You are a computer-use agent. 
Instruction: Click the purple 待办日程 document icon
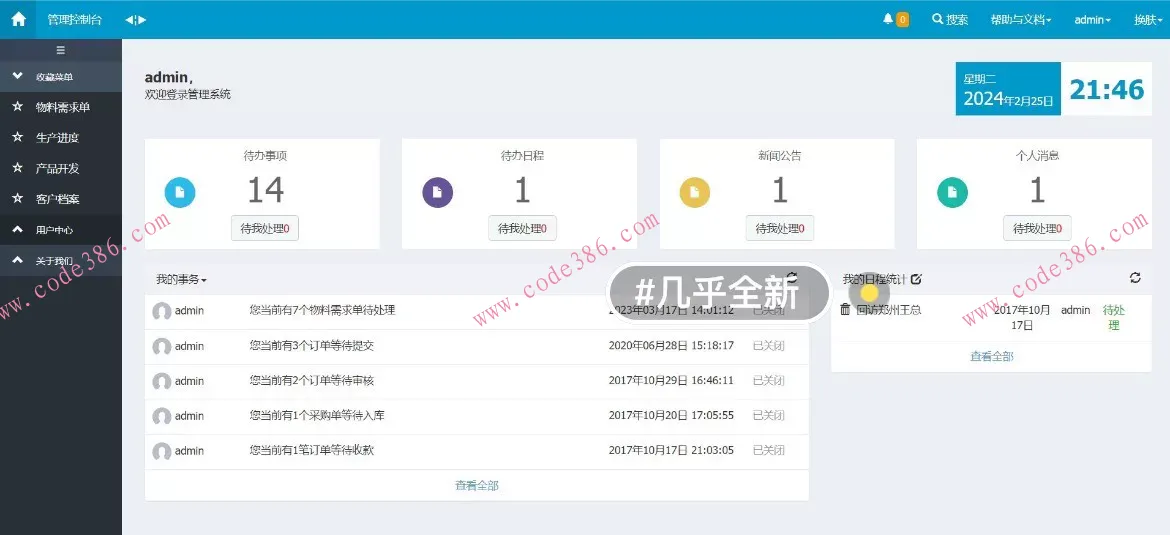click(x=438, y=192)
